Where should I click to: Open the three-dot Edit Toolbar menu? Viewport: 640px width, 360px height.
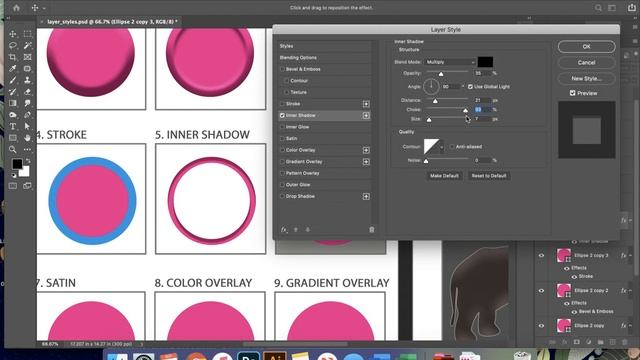27,150
